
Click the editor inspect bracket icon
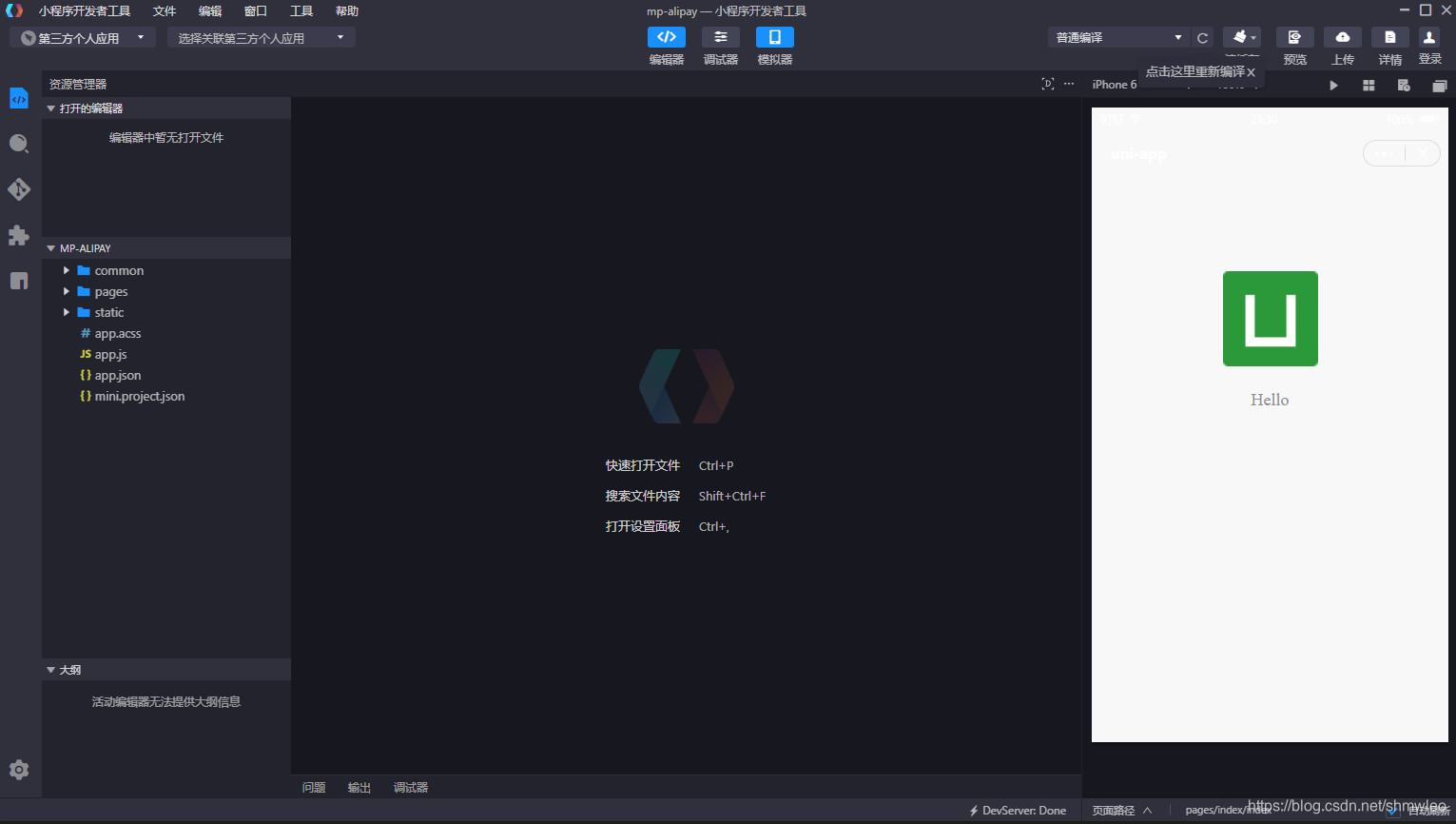(1048, 84)
